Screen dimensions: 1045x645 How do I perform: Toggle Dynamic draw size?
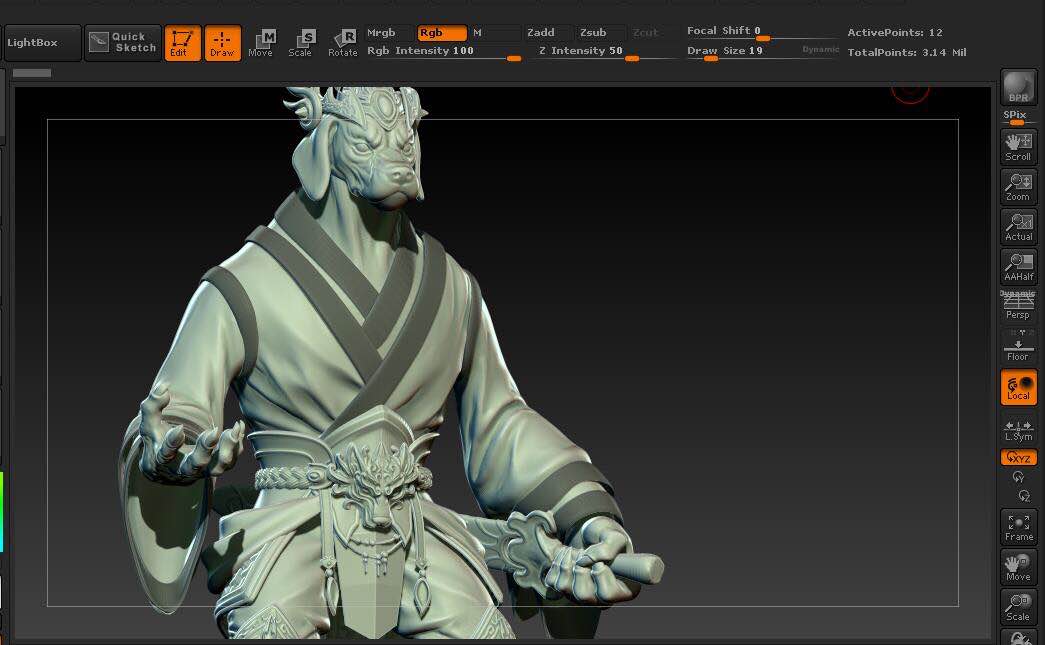[820, 49]
